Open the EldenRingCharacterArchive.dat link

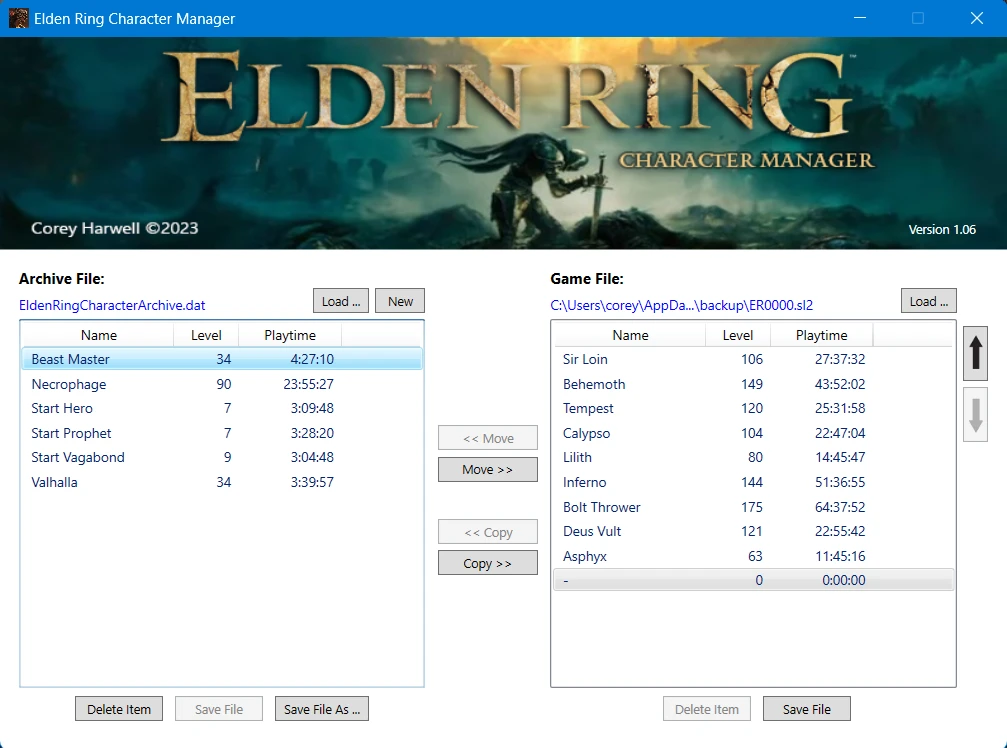[x=112, y=305]
